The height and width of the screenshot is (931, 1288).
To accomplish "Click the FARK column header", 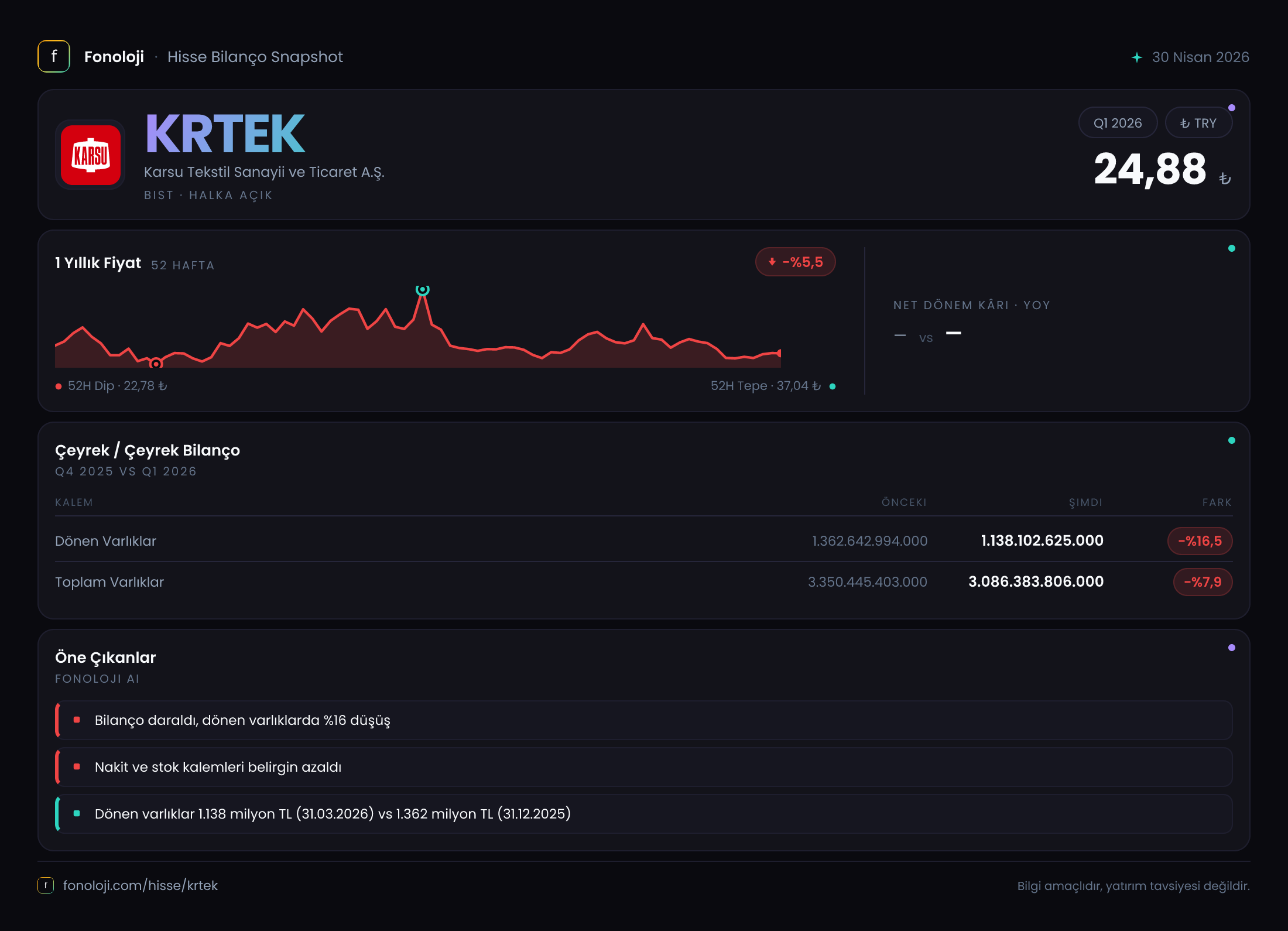I will point(1217,502).
